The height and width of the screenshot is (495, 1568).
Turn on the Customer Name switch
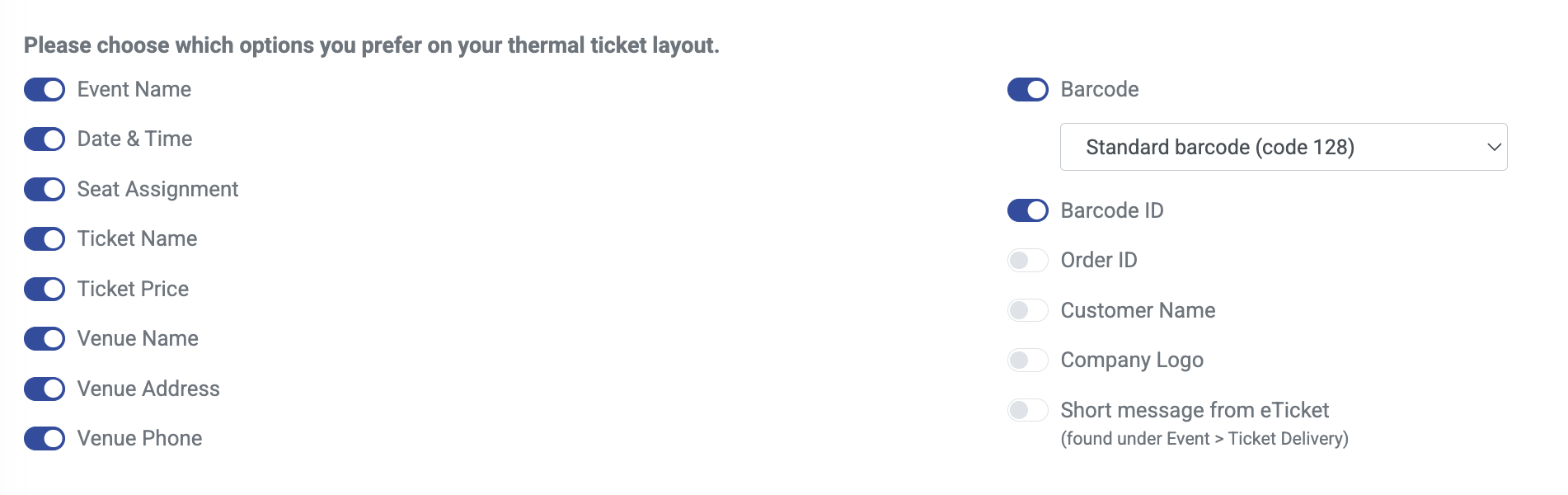point(1027,311)
